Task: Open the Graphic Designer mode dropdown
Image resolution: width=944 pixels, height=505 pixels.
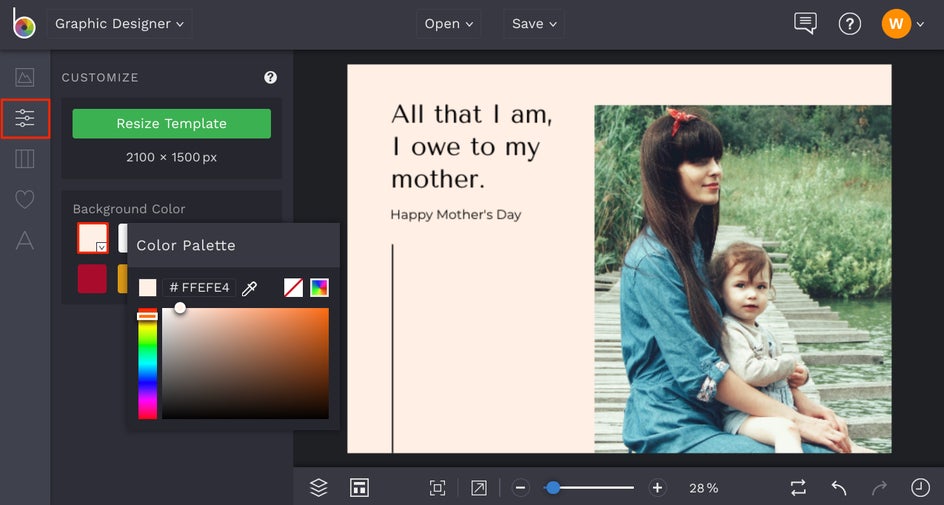Action: tap(120, 24)
